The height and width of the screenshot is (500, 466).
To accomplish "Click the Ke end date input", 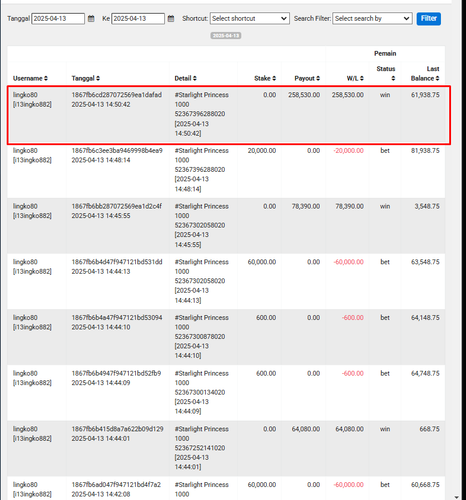I will 138,18.
